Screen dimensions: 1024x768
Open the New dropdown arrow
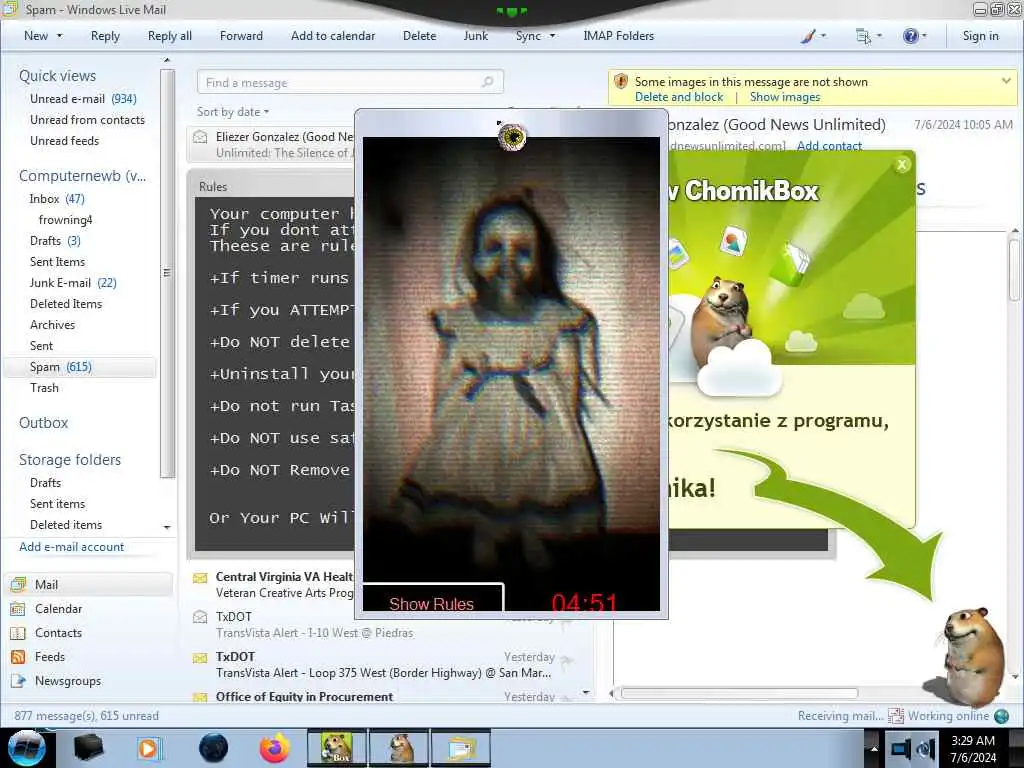(x=59, y=36)
